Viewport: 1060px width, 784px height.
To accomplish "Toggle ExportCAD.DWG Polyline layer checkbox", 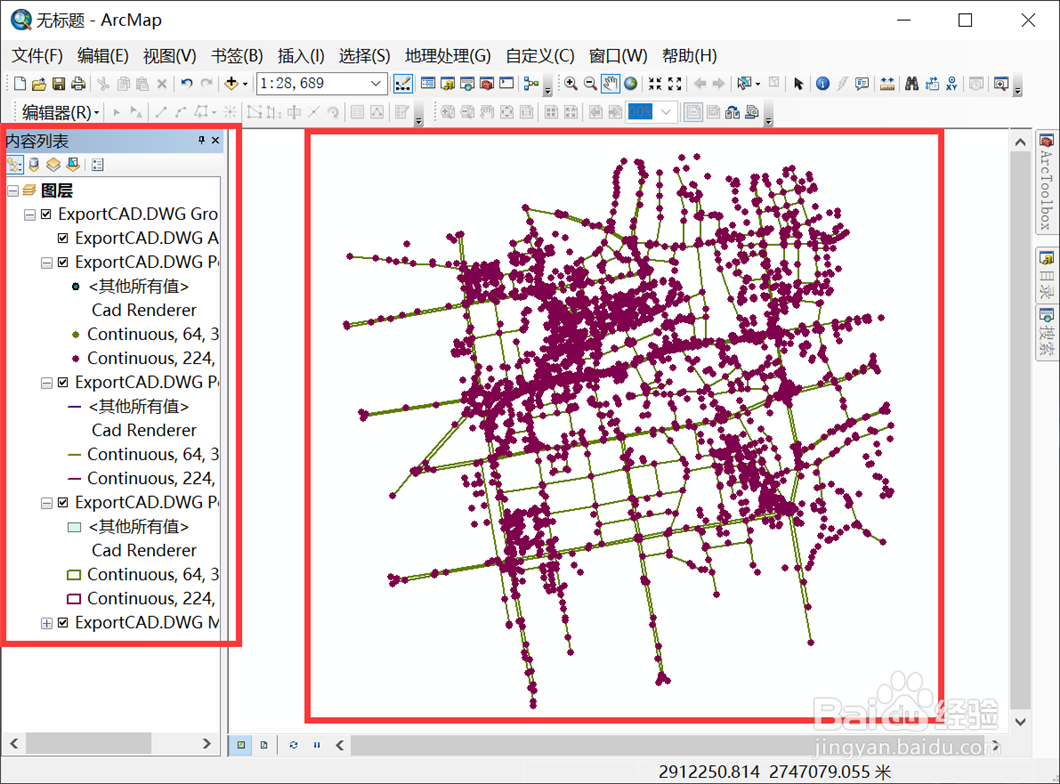I will click(x=63, y=383).
